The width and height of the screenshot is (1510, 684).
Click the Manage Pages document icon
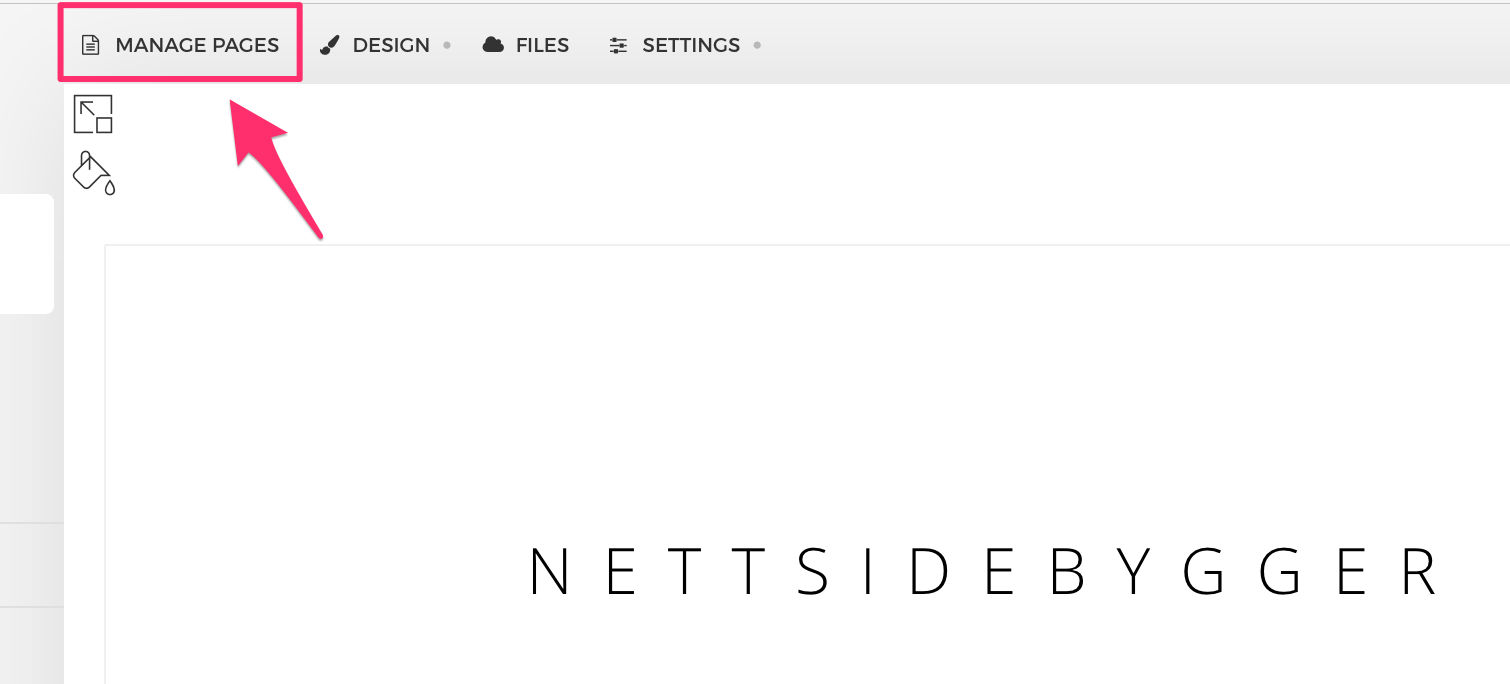click(x=91, y=45)
